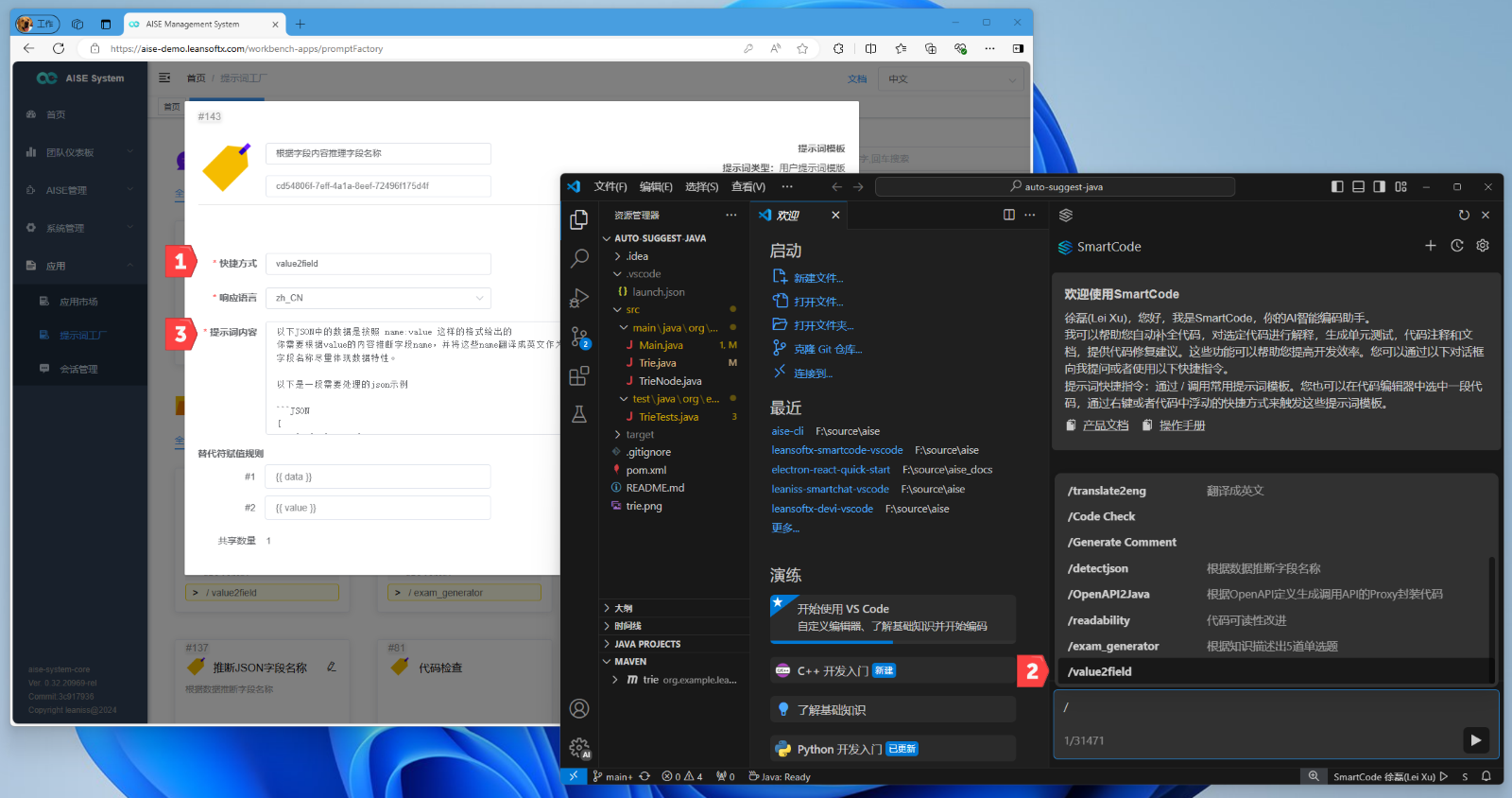Click the main+ git branch status item
The width and height of the screenshot is (1512, 798).
point(612,776)
